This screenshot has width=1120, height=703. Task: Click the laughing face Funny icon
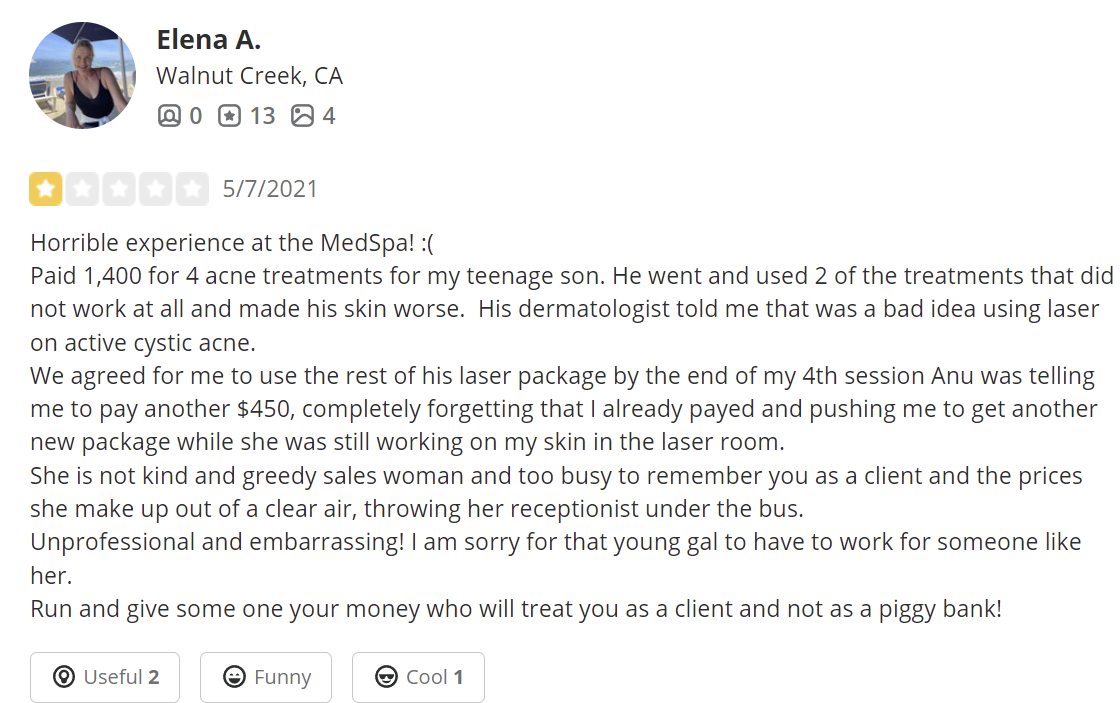235,677
